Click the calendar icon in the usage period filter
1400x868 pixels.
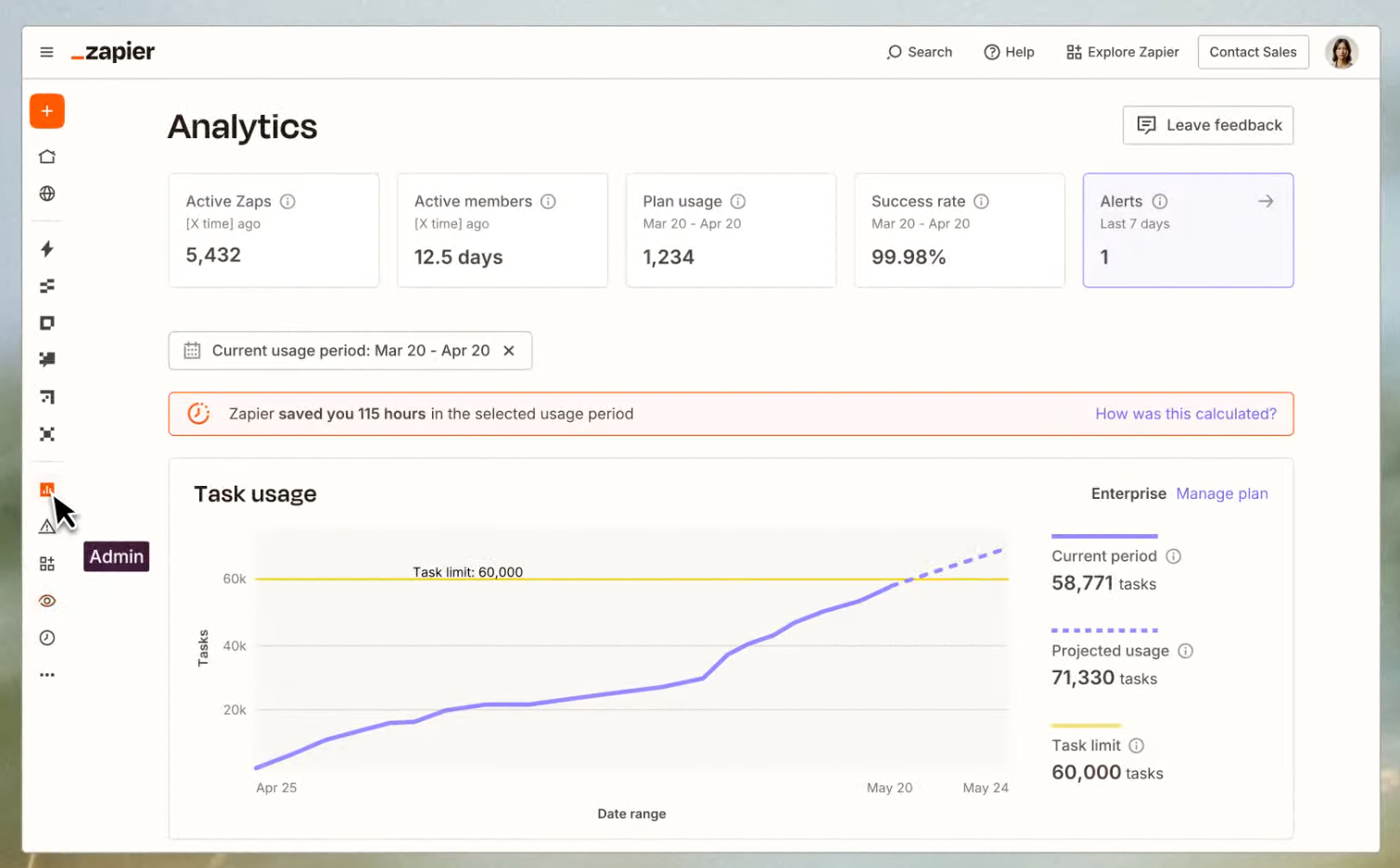(192, 351)
